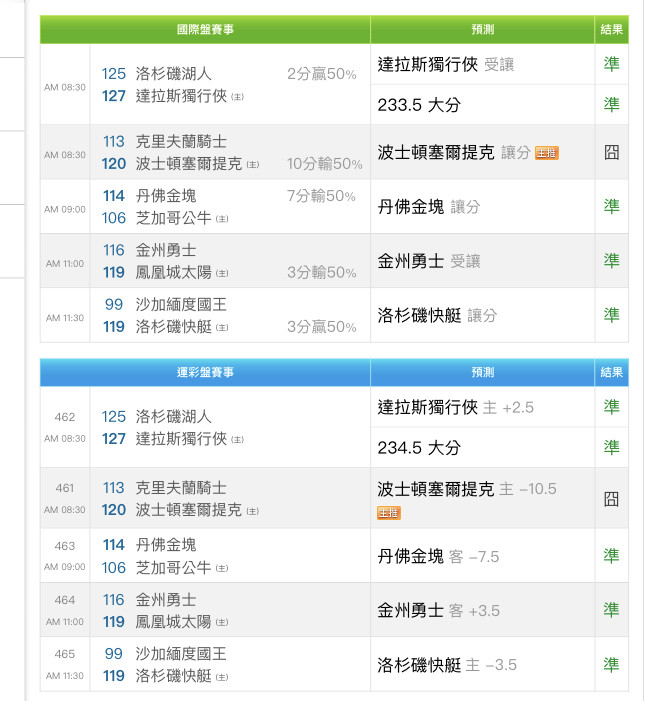Screen dimensions: 652x701
Task: Click 準 result beside 達拉斯獨行俠 主 +2.5
Action: point(611,407)
